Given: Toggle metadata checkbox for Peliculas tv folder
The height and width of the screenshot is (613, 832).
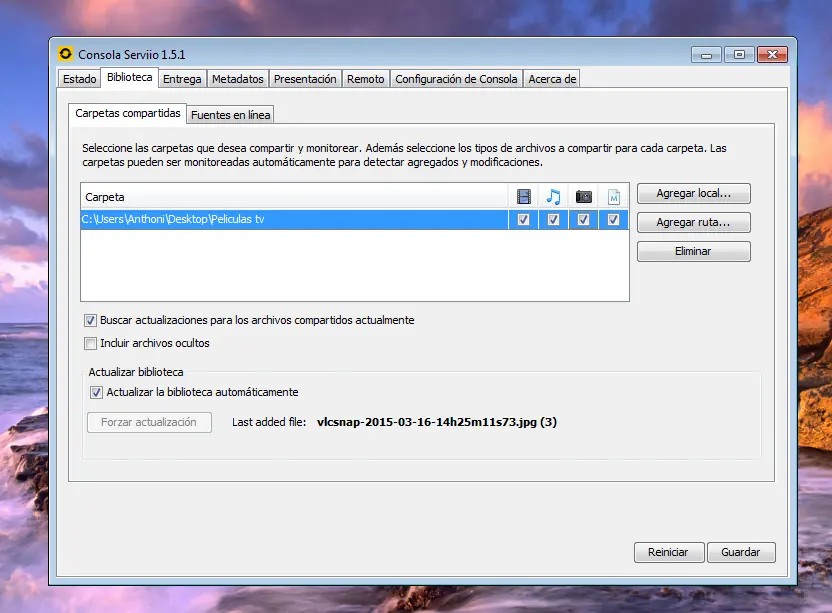Looking at the screenshot, I should point(613,219).
